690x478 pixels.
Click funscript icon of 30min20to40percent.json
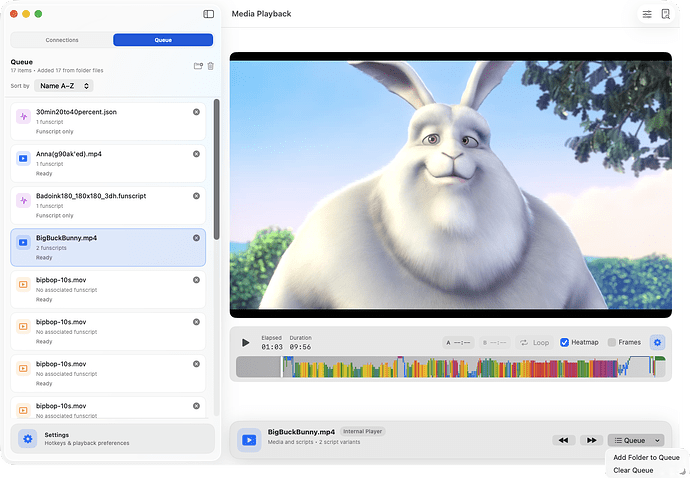coord(23,117)
